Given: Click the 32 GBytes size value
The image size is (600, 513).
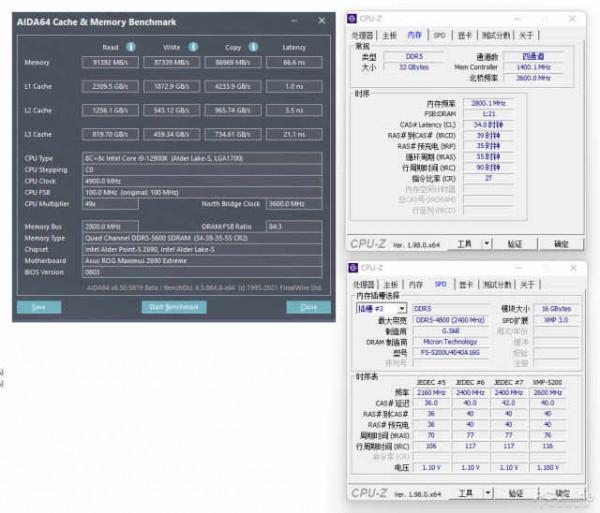Looking at the screenshot, I should pyautogui.click(x=414, y=67).
